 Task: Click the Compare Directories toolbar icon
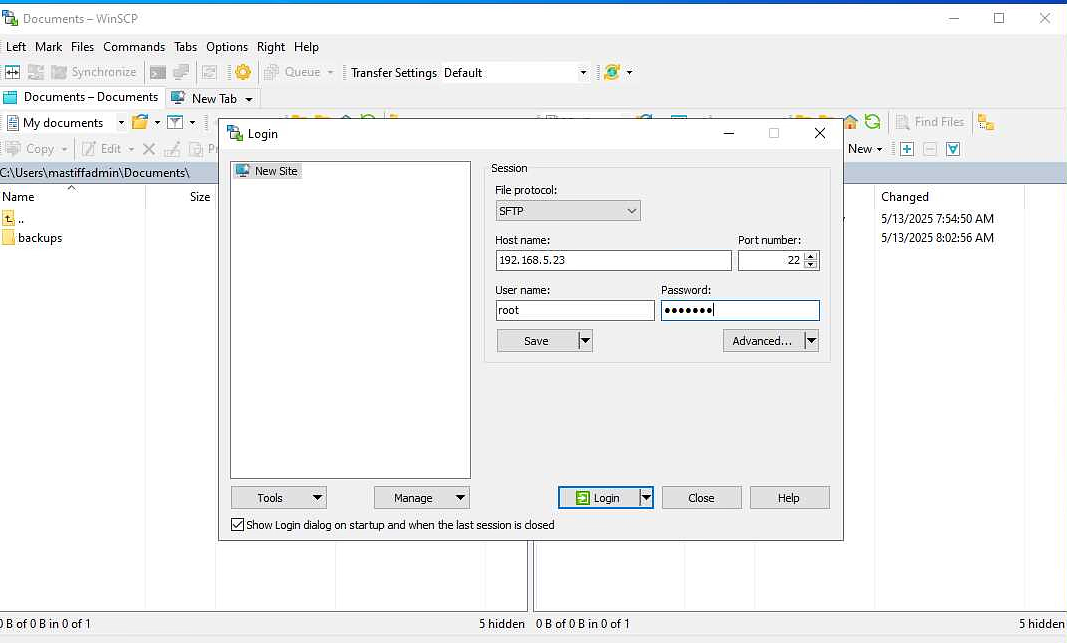[12, 72]
